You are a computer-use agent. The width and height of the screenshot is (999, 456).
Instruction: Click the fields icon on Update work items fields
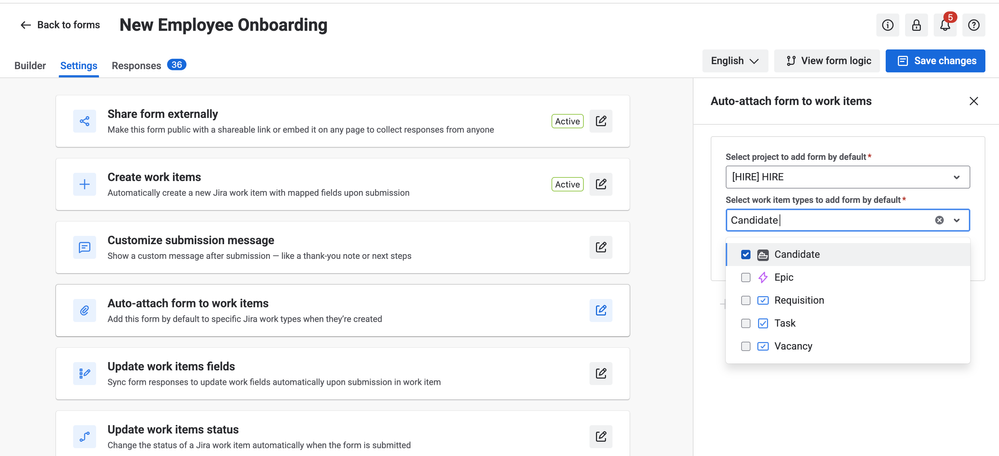pyautogui.click(x=85, y=373)
